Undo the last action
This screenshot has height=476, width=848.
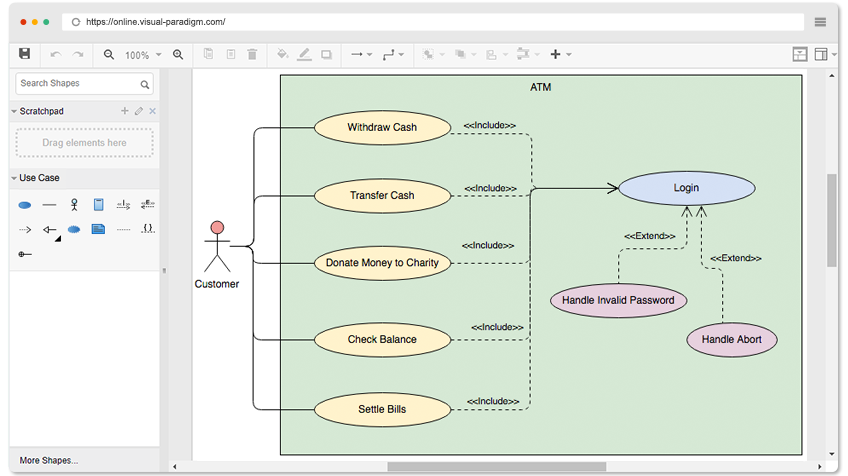coord(55,54)
